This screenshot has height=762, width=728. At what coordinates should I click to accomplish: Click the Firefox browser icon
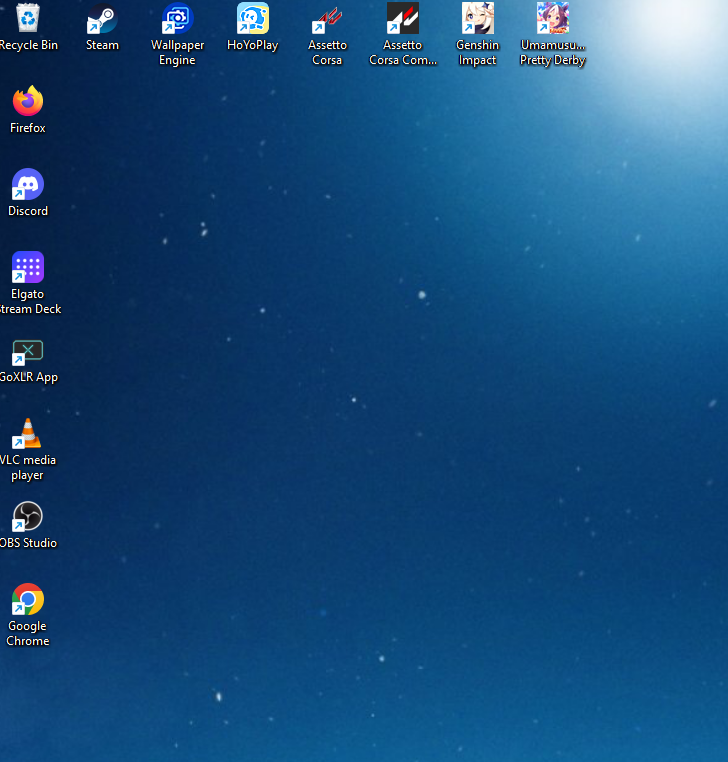tap(28, 101)
